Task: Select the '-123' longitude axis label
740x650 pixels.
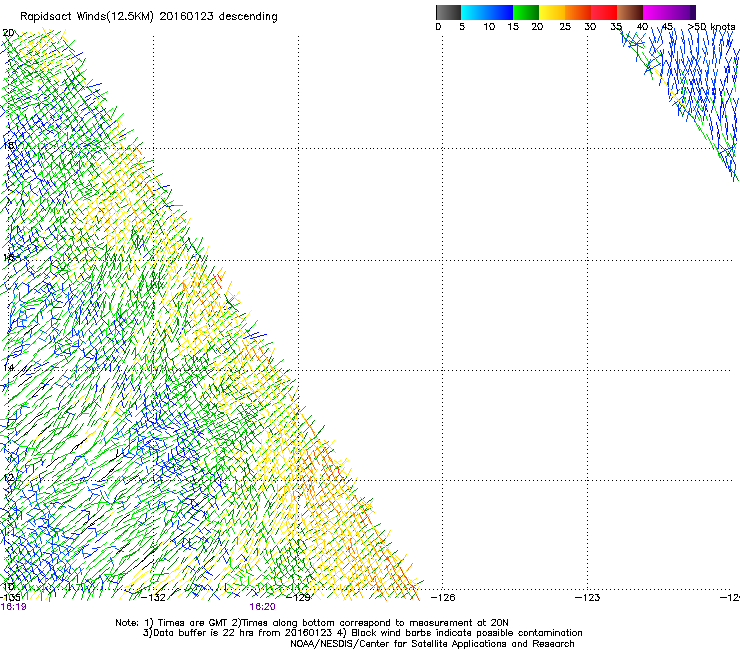Action: 588,598
